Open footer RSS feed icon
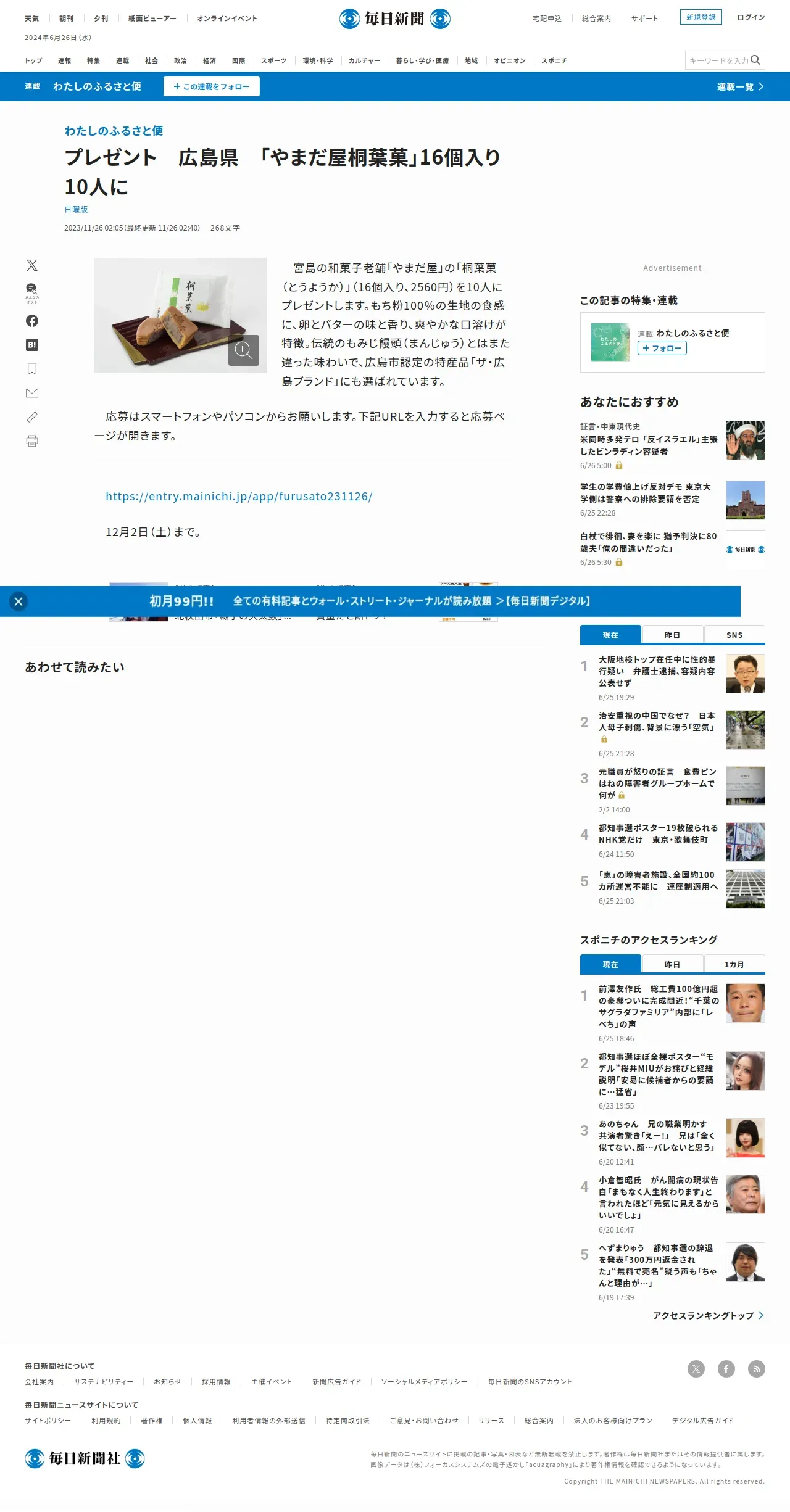The image size is (790, 1512). pos(757,1369)
